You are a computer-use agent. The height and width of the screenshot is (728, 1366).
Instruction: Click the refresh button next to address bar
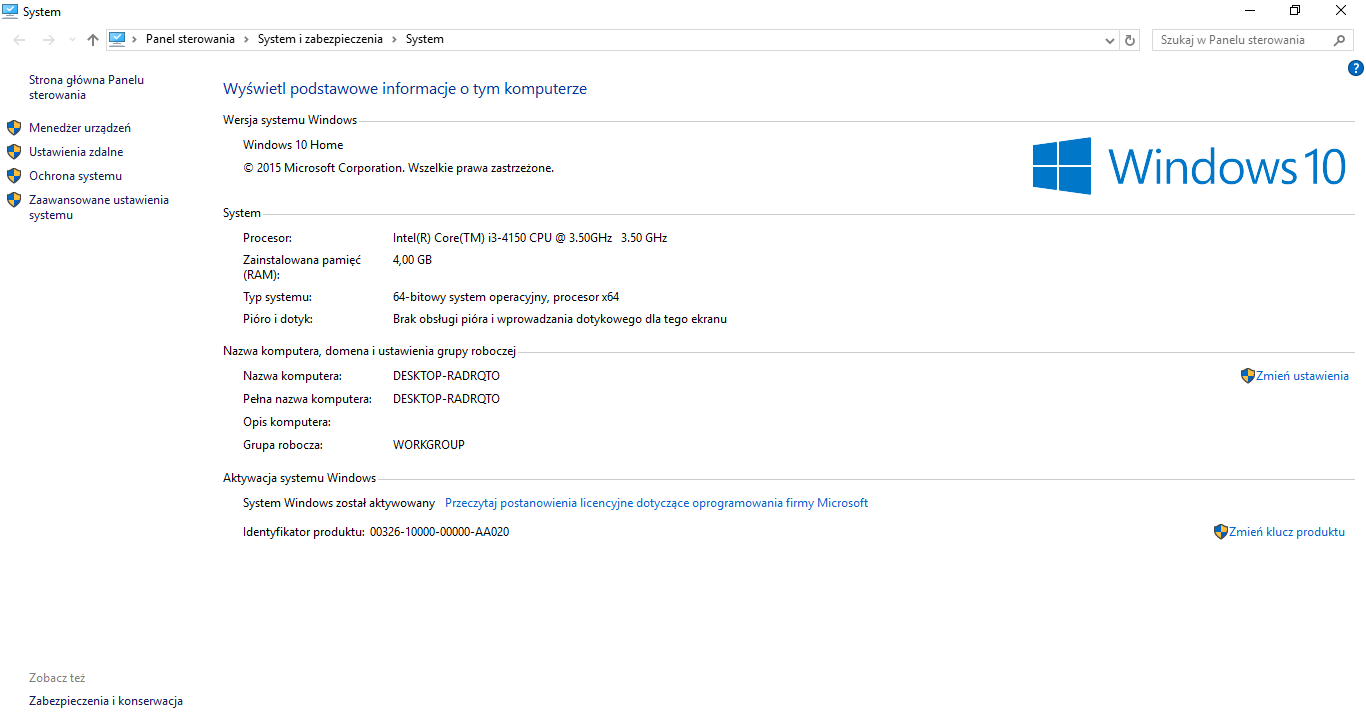(x=1130, y=40)
